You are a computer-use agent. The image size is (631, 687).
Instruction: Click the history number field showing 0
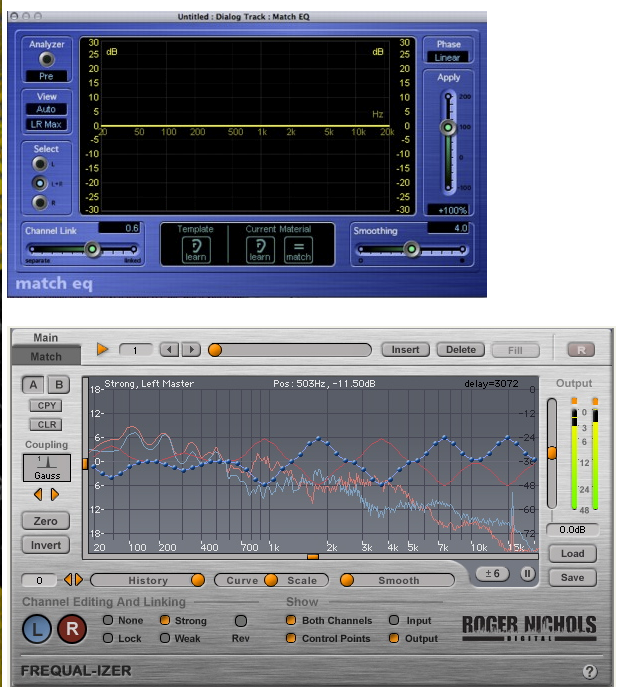click(39, 580)
